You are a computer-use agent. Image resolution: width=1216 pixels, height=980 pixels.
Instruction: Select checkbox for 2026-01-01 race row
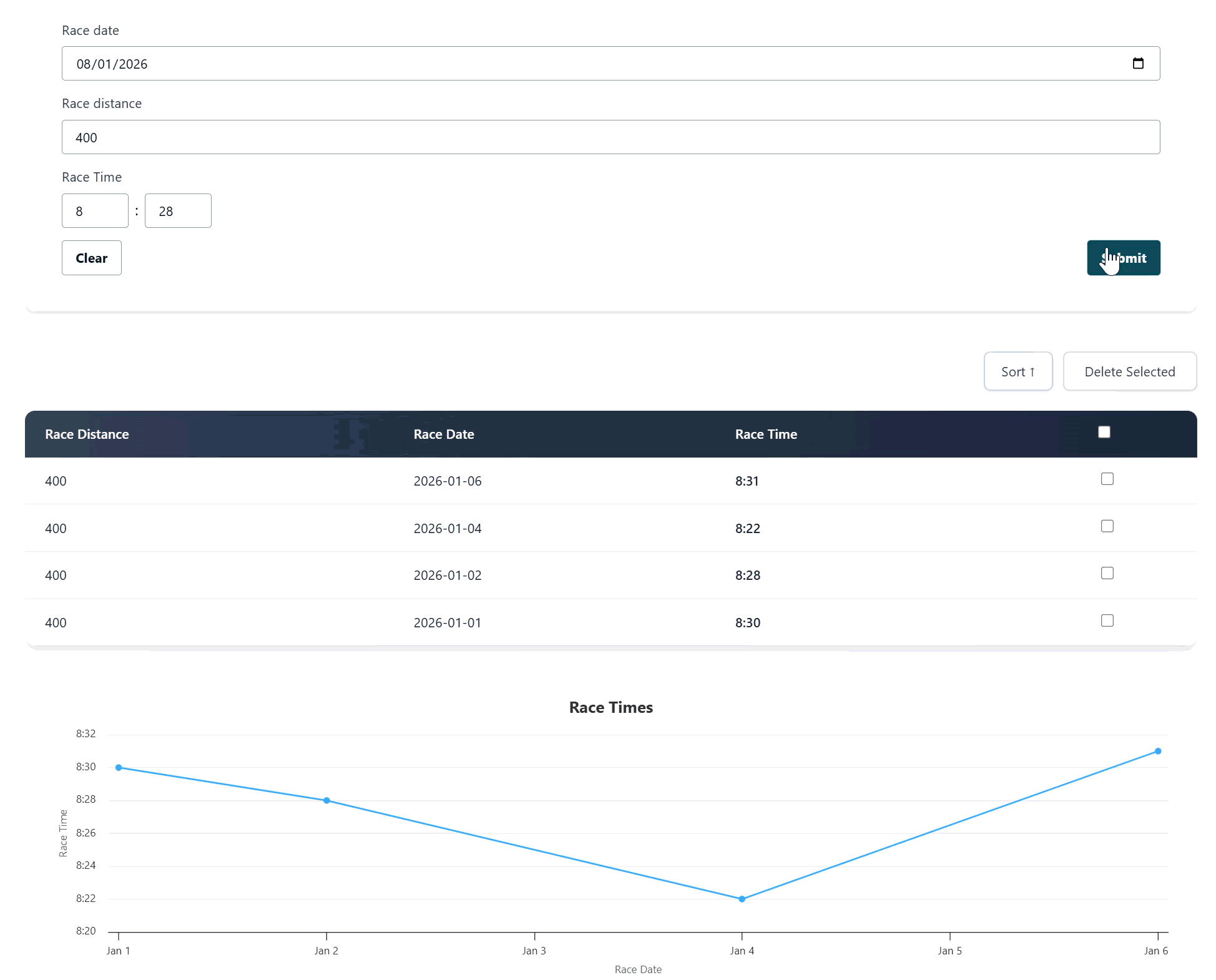[1107, 620]
